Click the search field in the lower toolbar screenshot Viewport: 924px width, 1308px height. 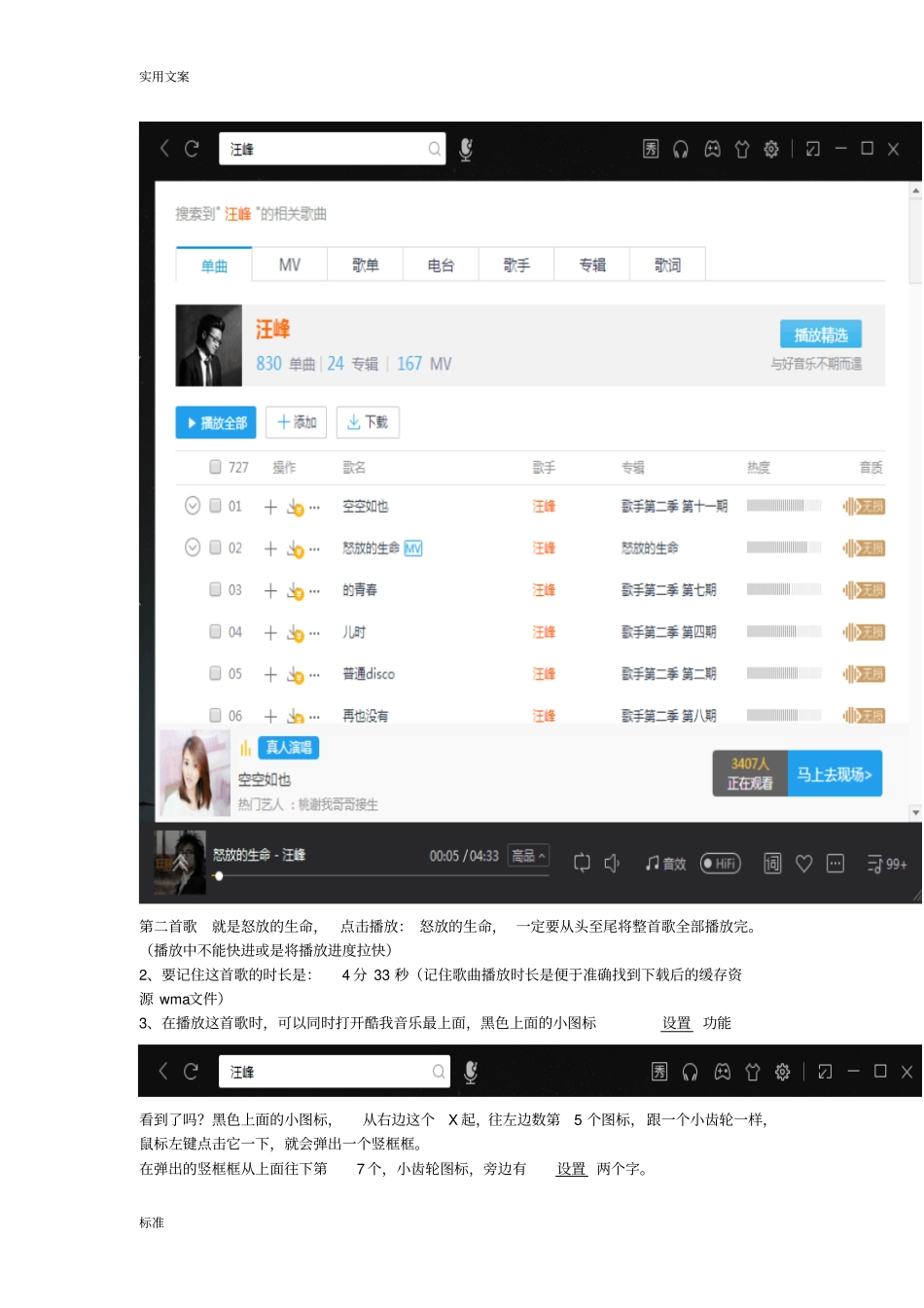tap(335, 1072)
